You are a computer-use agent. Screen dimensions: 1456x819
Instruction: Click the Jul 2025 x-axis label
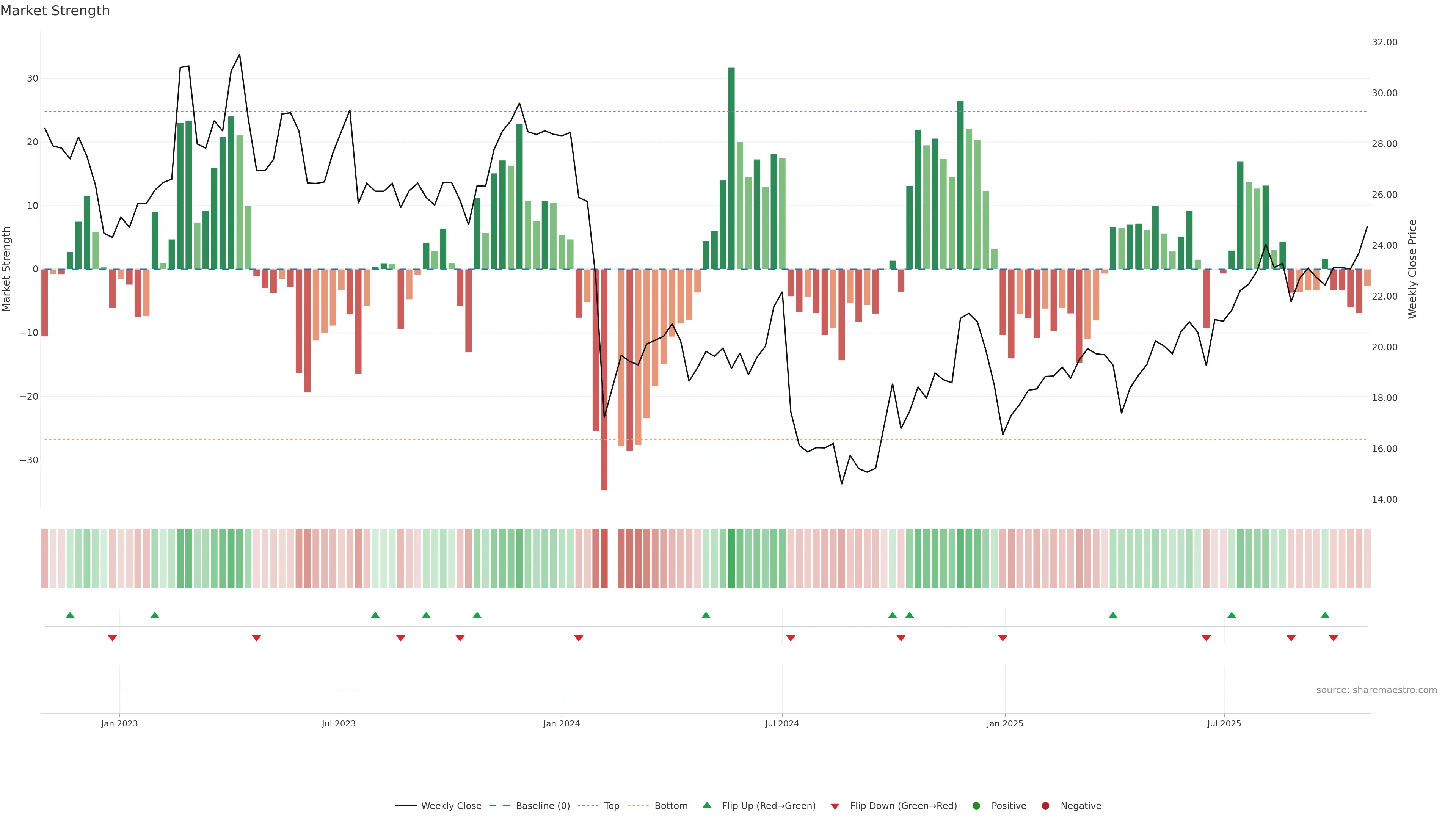coord(1224,723)
